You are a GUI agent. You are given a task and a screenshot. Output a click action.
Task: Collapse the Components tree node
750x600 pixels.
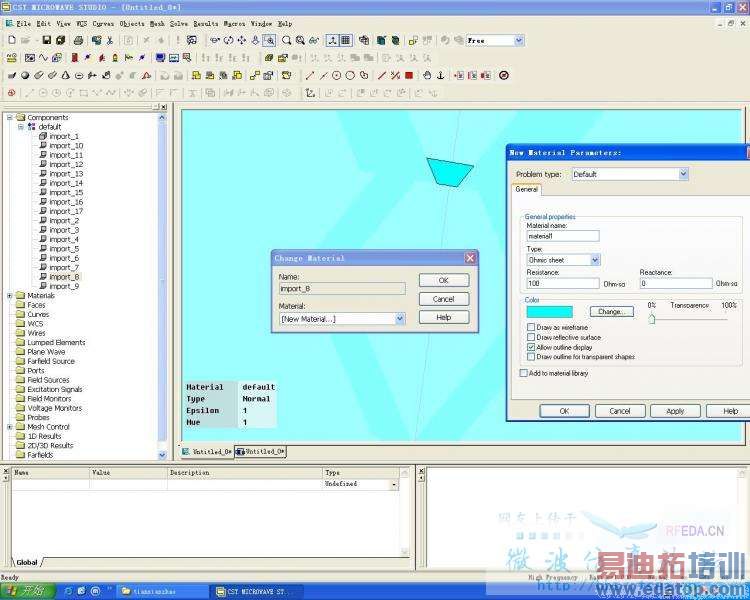pos(9,117)
